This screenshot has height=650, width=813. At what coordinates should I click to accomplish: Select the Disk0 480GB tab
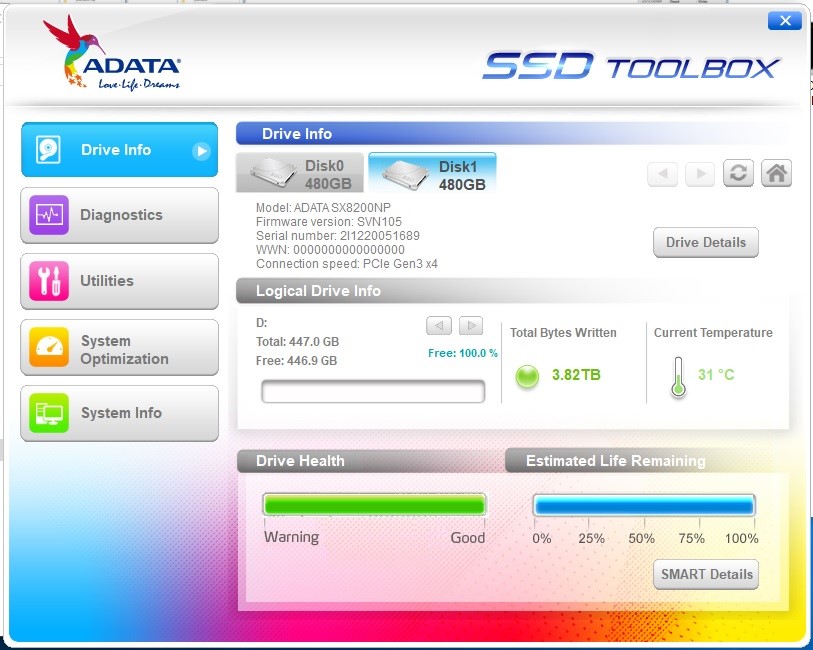[300, 173]
